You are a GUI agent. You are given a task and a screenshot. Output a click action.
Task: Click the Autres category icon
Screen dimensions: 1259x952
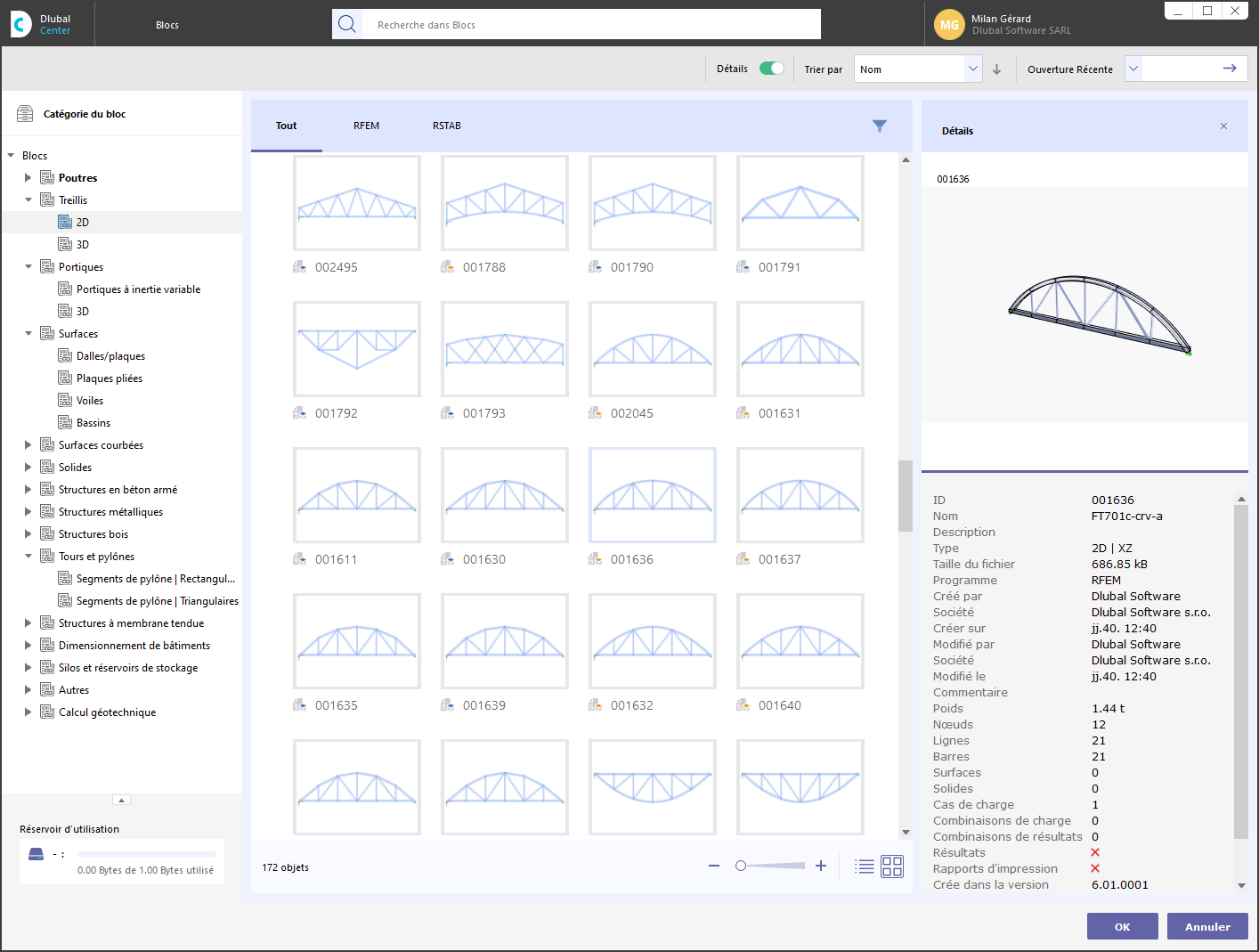pyautogui.click(x=47, y=690)
